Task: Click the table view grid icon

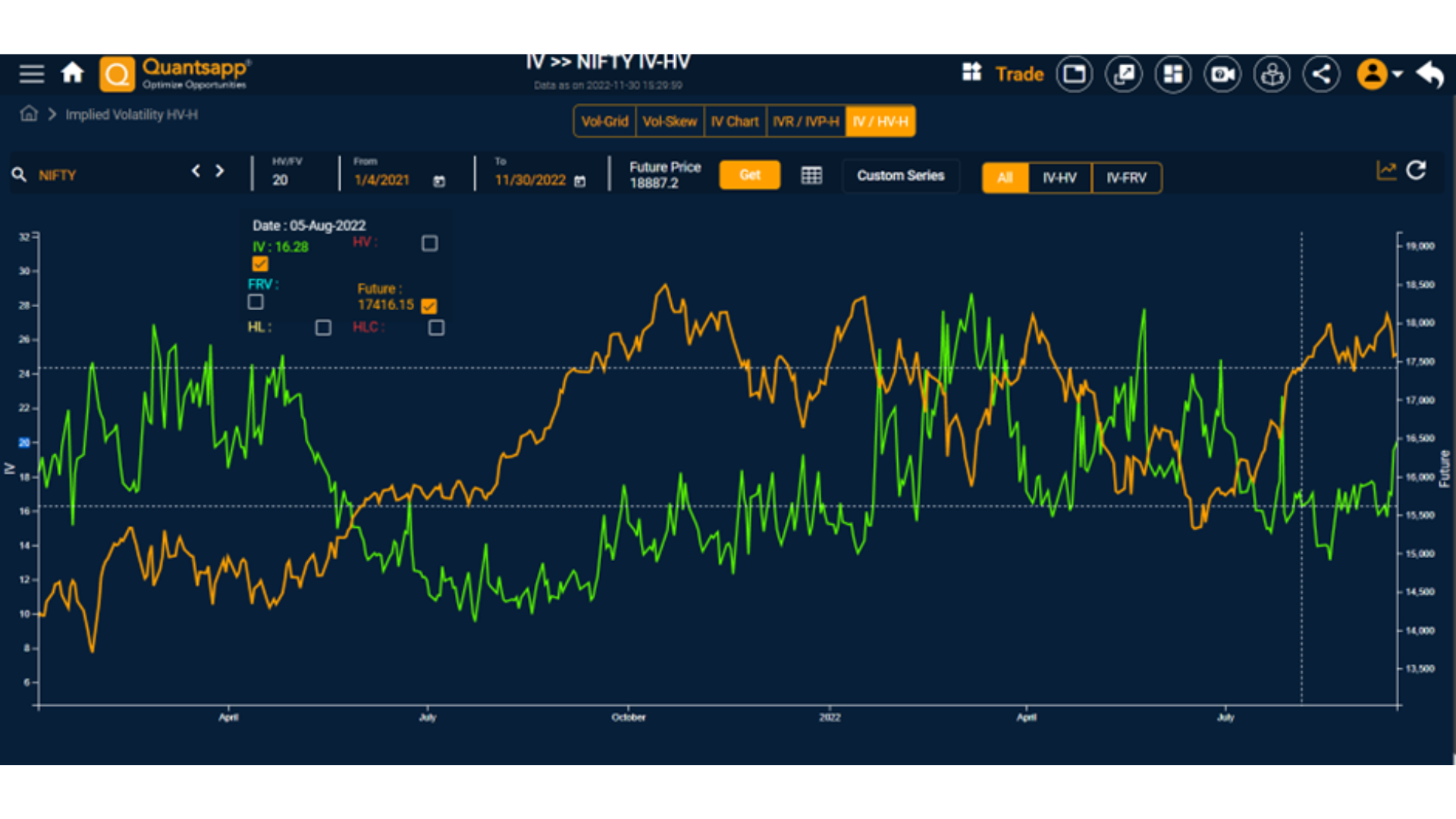Action: tap(811, 175)
